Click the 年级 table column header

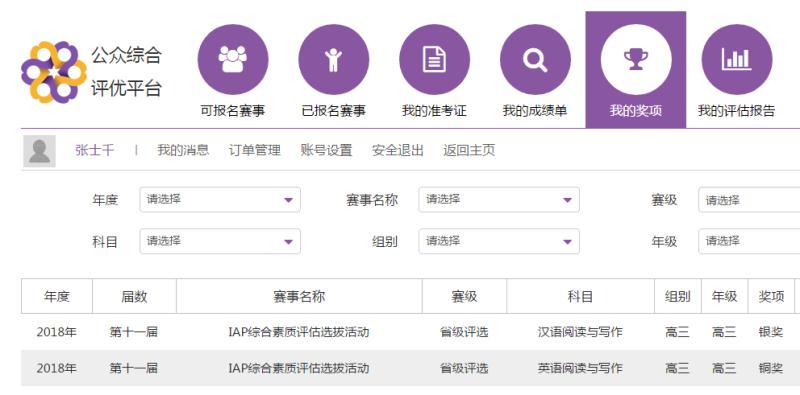click(x=724, y=297)
